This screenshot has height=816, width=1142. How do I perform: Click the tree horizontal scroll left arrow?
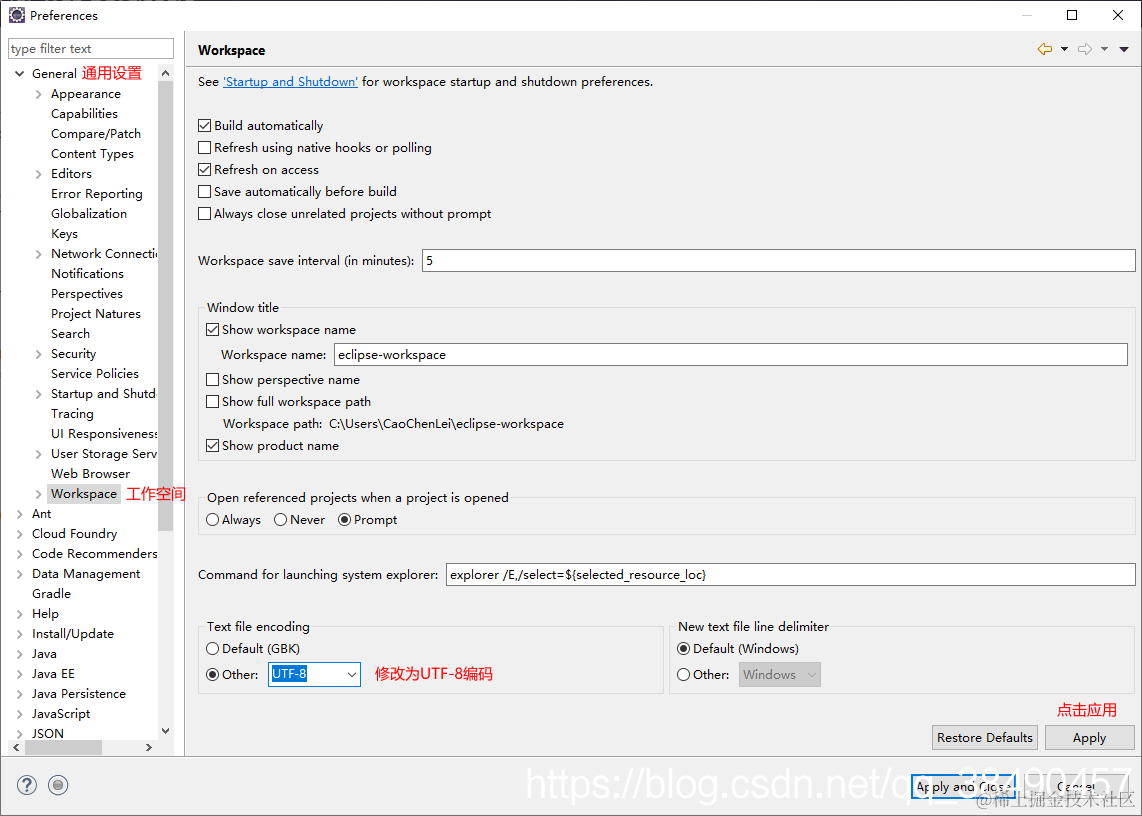pyautogui.click(x=17, y=748)
